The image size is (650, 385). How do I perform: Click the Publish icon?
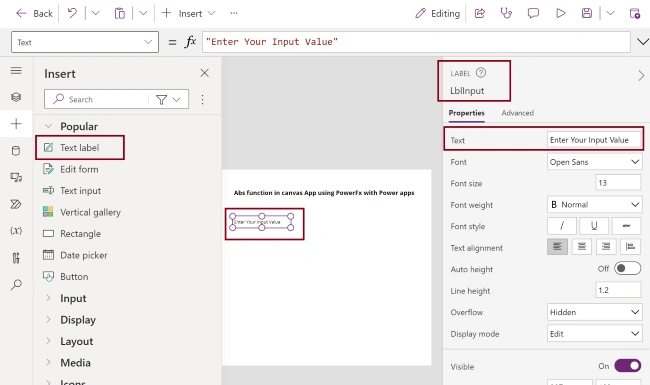coord(635,13)
